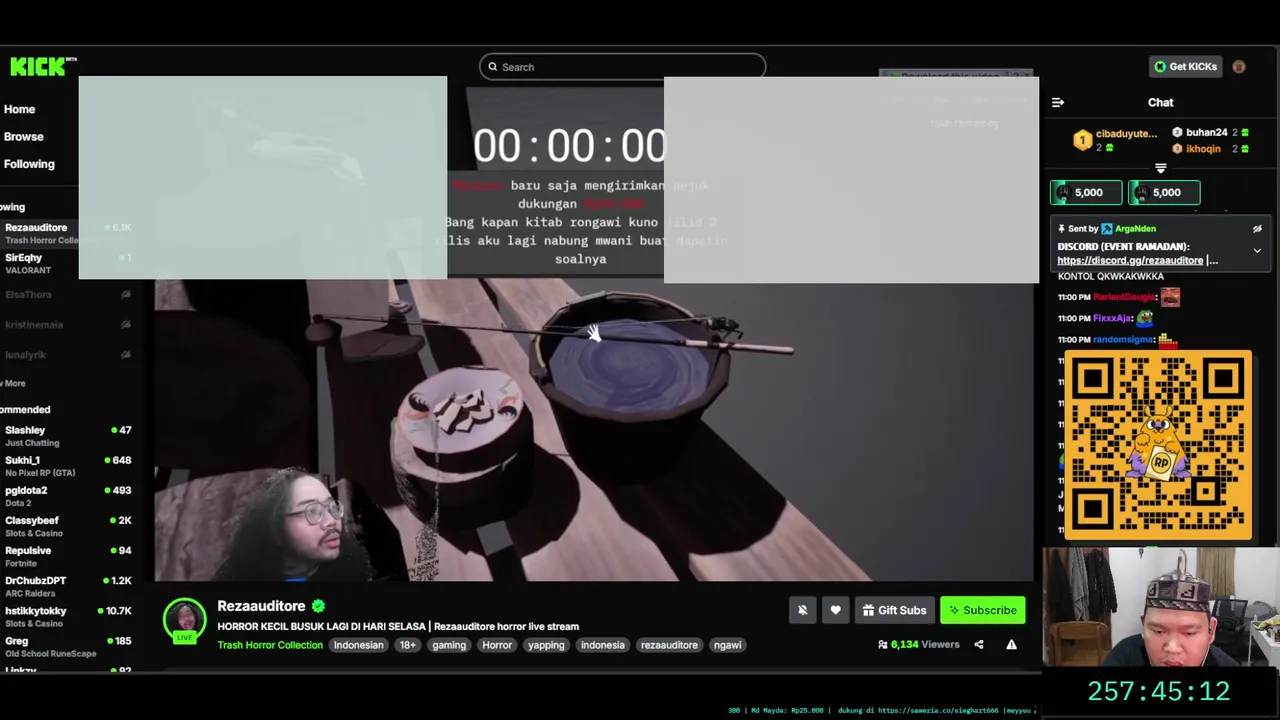1280x720 pixels.
Task: Expand Show More in the following list
Action: [x=13, y=383]
